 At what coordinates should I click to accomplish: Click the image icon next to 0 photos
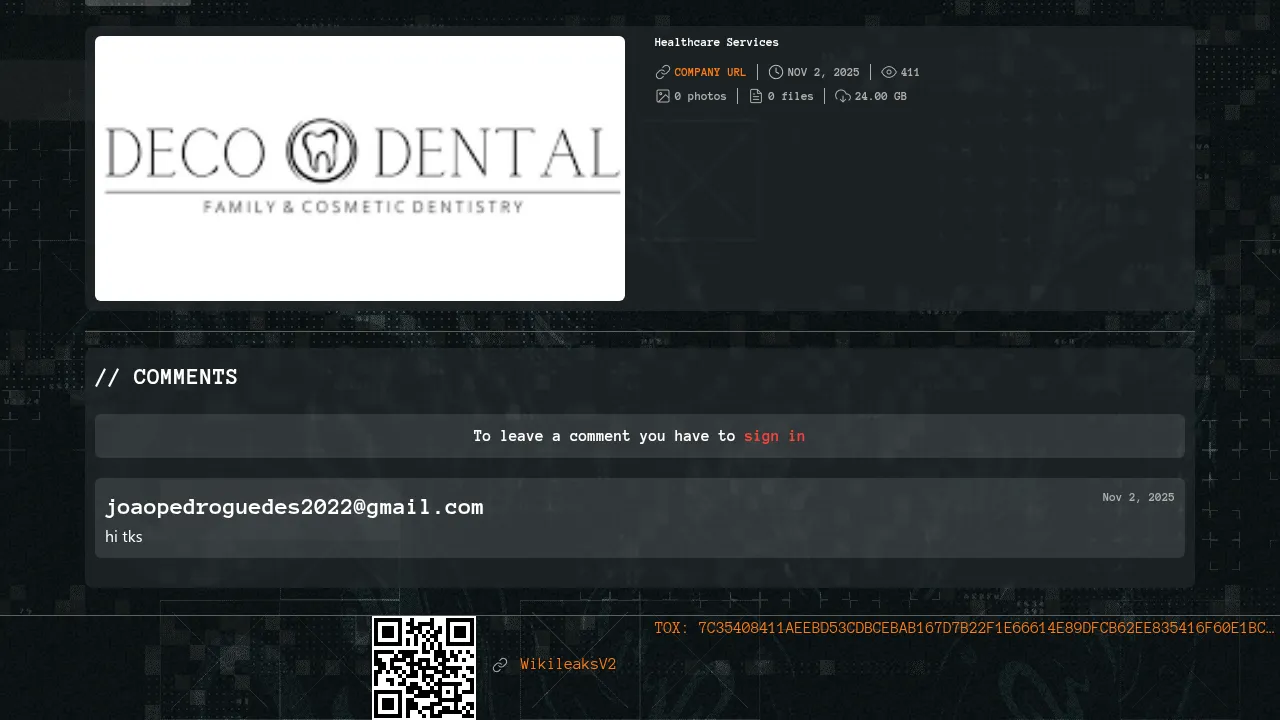coord(662,96)
